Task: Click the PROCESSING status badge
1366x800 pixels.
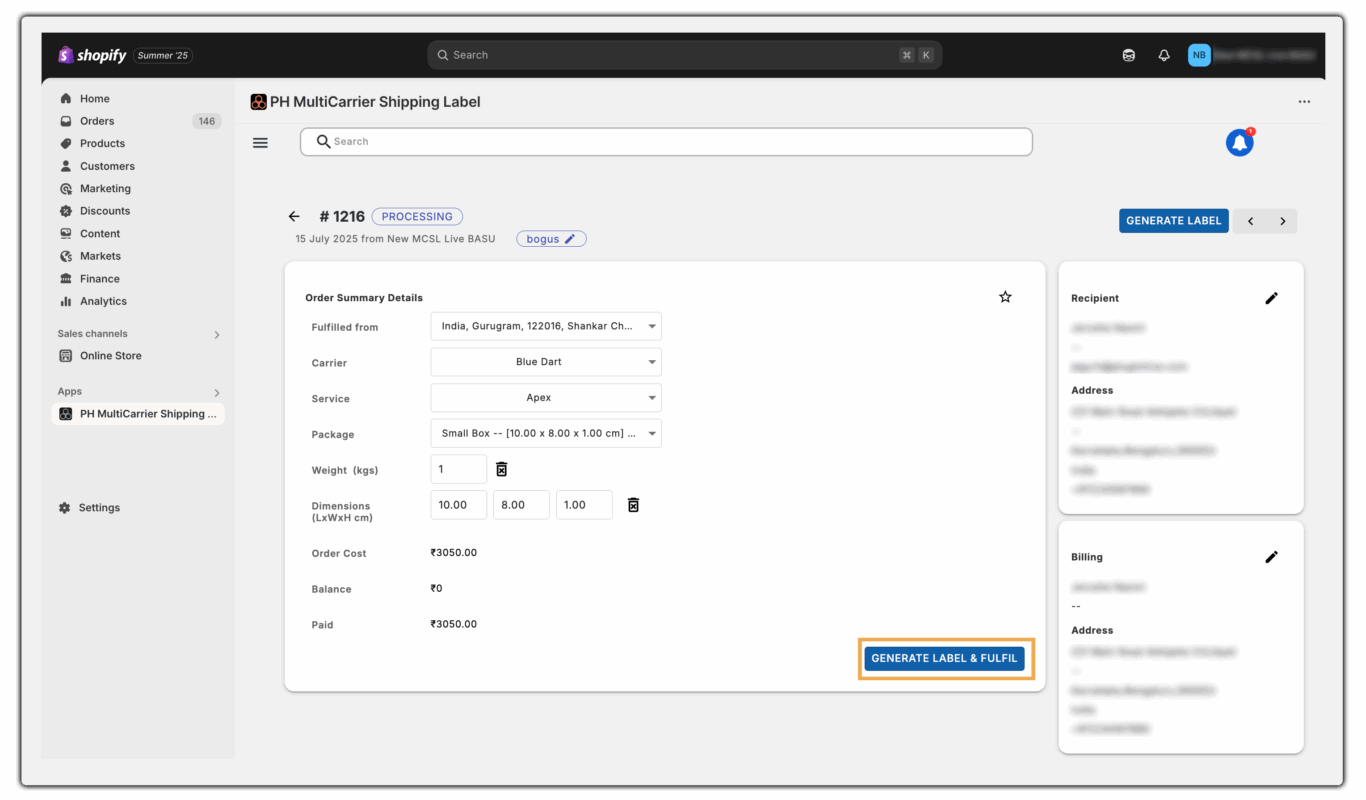Action: tap(417, 216)
